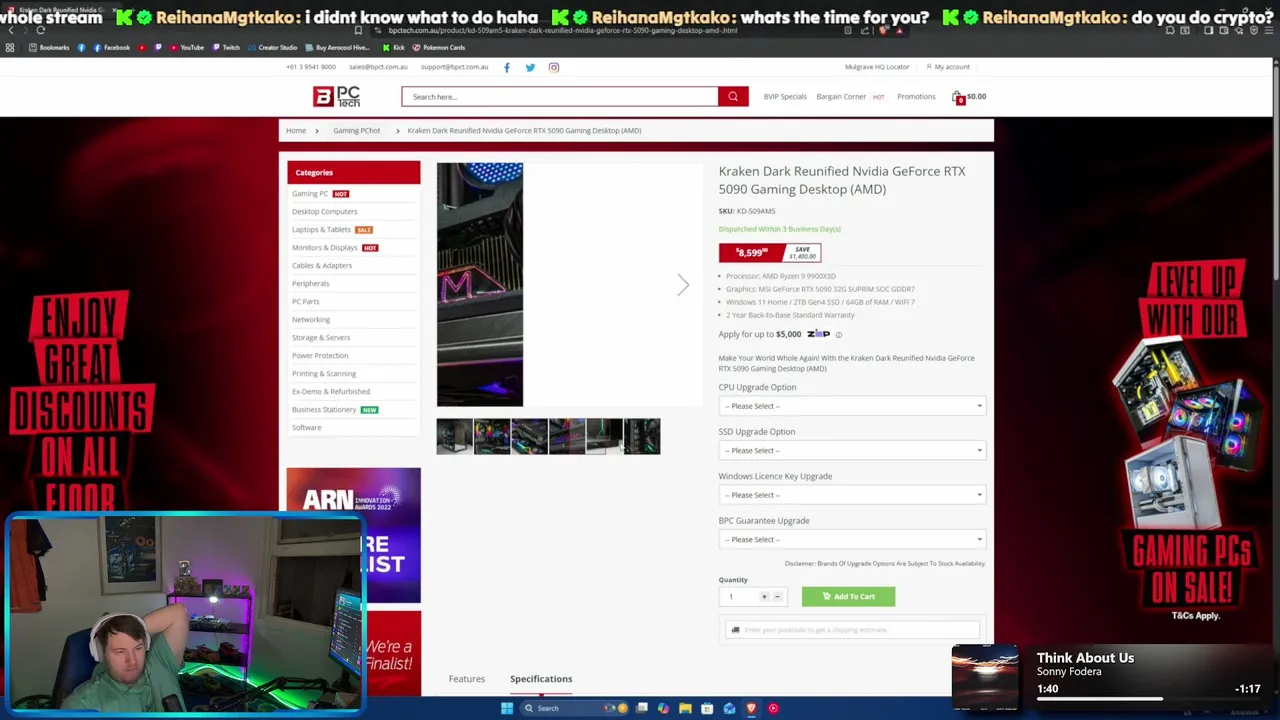Switch to the Specifications tab
Screen dimensions: 1280x720
point(541,679)
